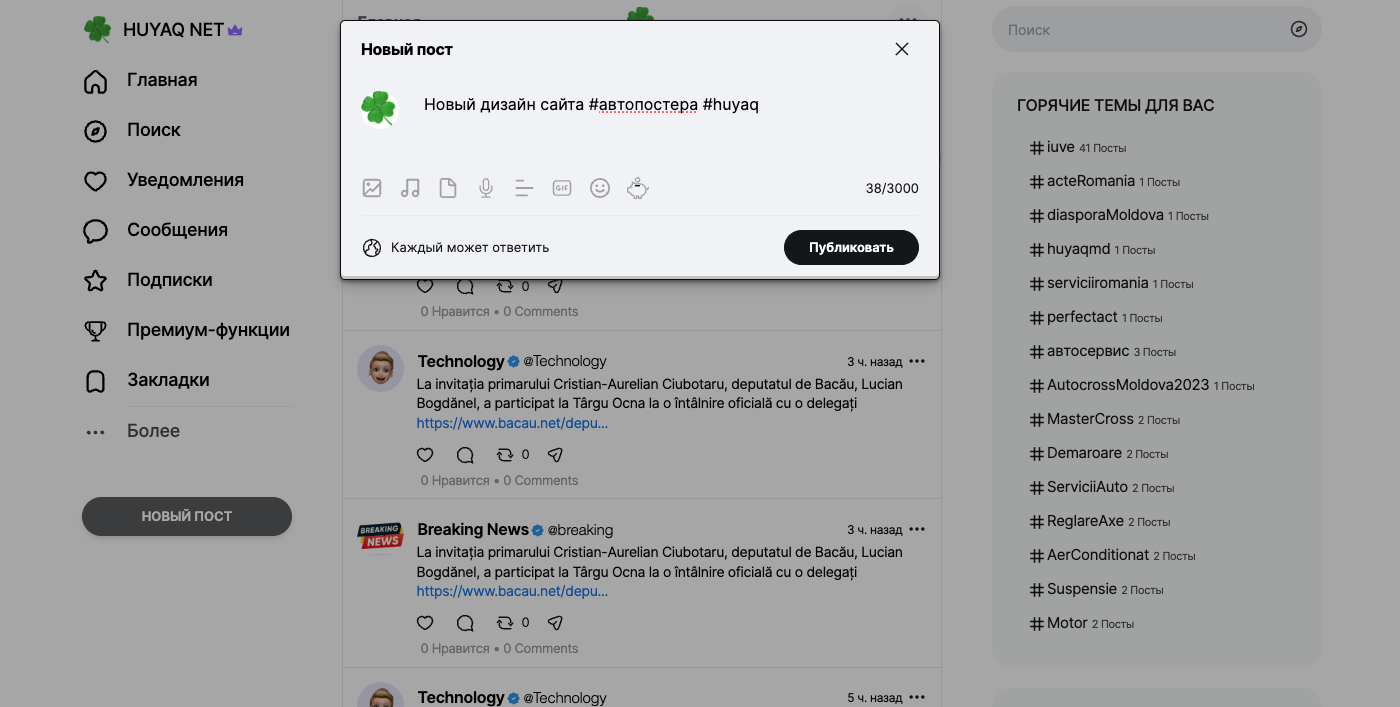Open the three-dot menu on Breaking News post
Viewport: 1400px width, 707px height.
coord(917,529)
